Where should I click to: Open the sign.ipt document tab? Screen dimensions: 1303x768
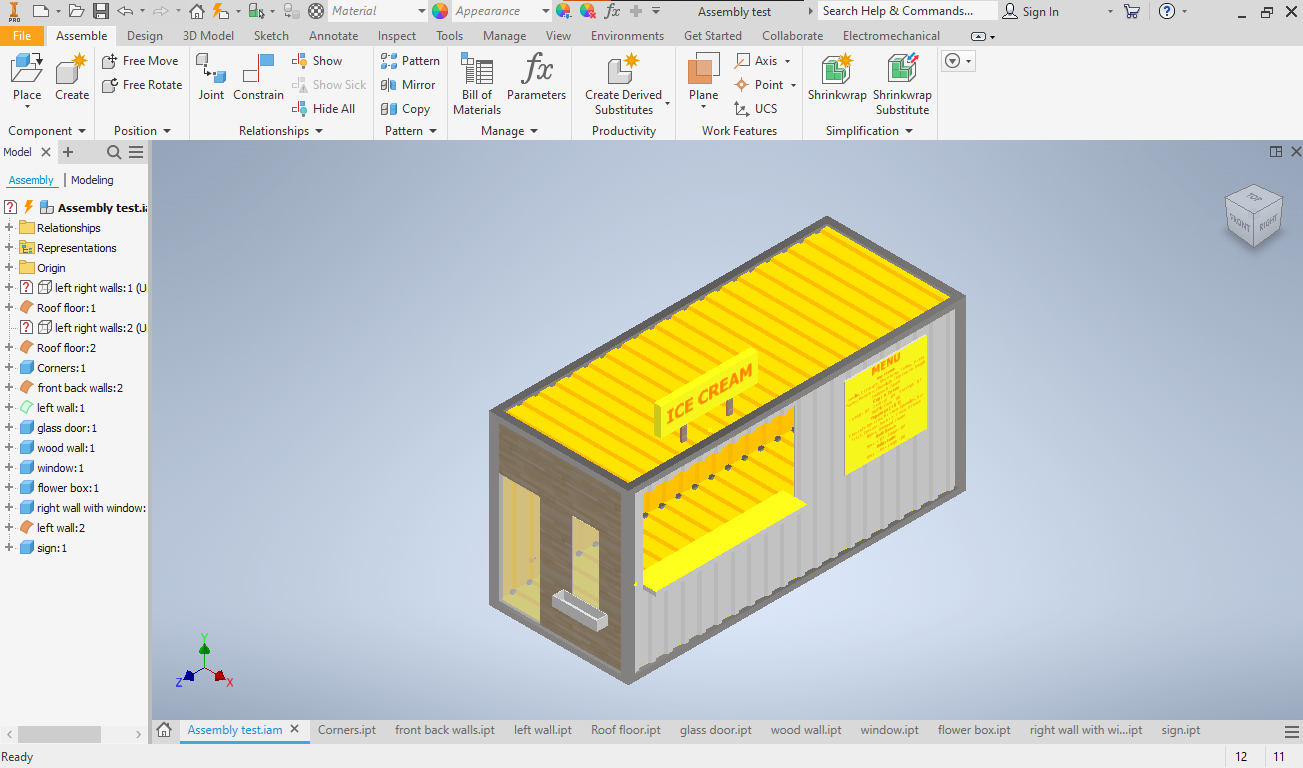(x=1181, y=730)
